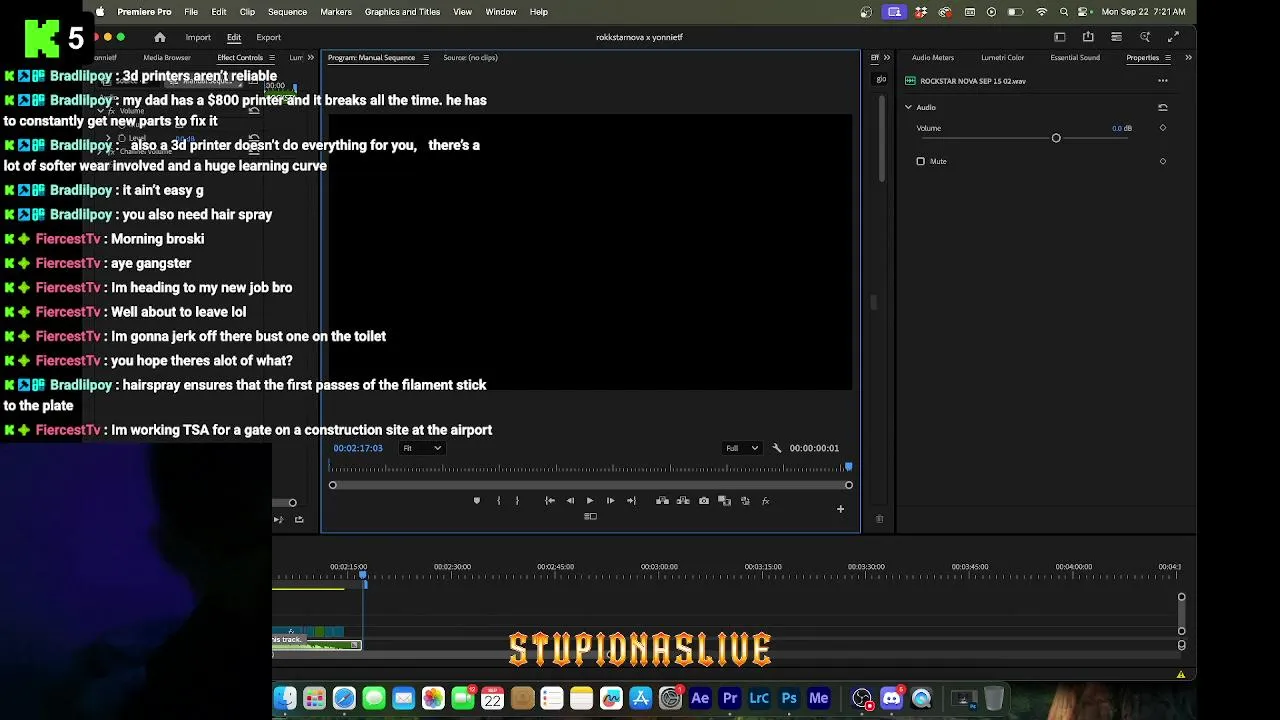Click the 00:02:17:03 playhead timecode
This screenshot has height=720, width=1280.
358,448
